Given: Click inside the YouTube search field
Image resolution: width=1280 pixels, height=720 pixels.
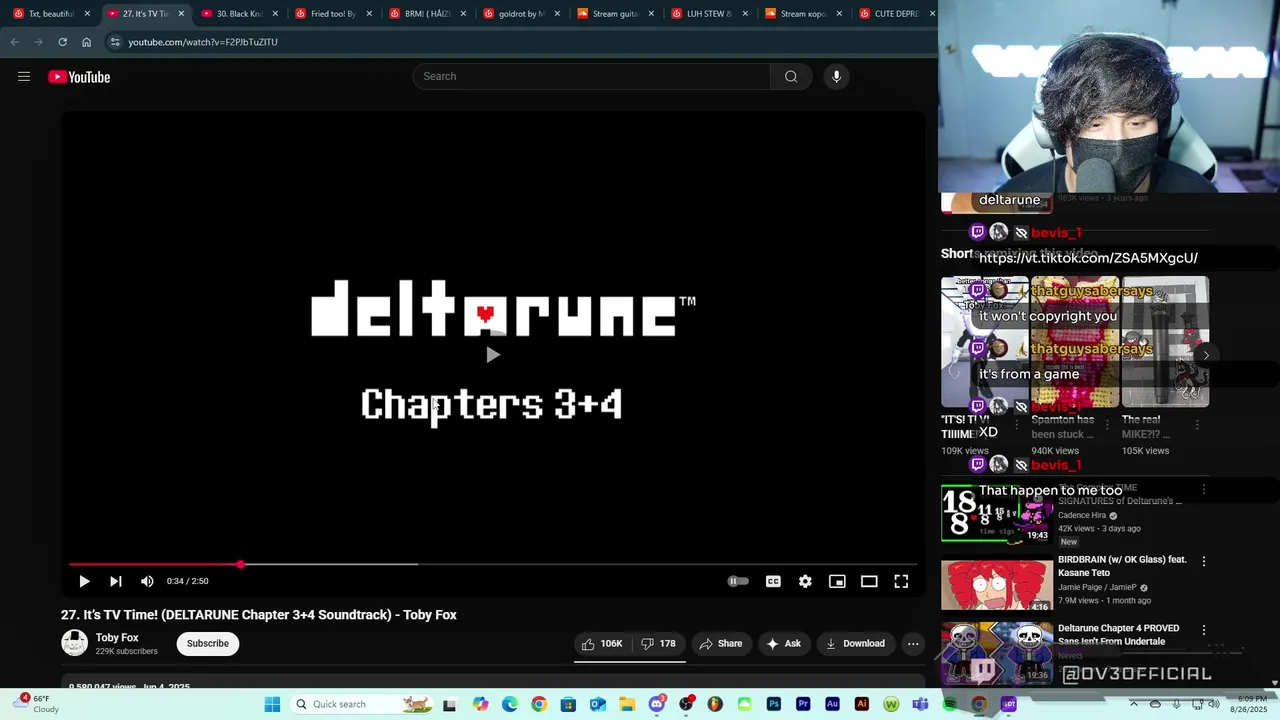Looking at the screenshot, I should click(x=591, y=77).
